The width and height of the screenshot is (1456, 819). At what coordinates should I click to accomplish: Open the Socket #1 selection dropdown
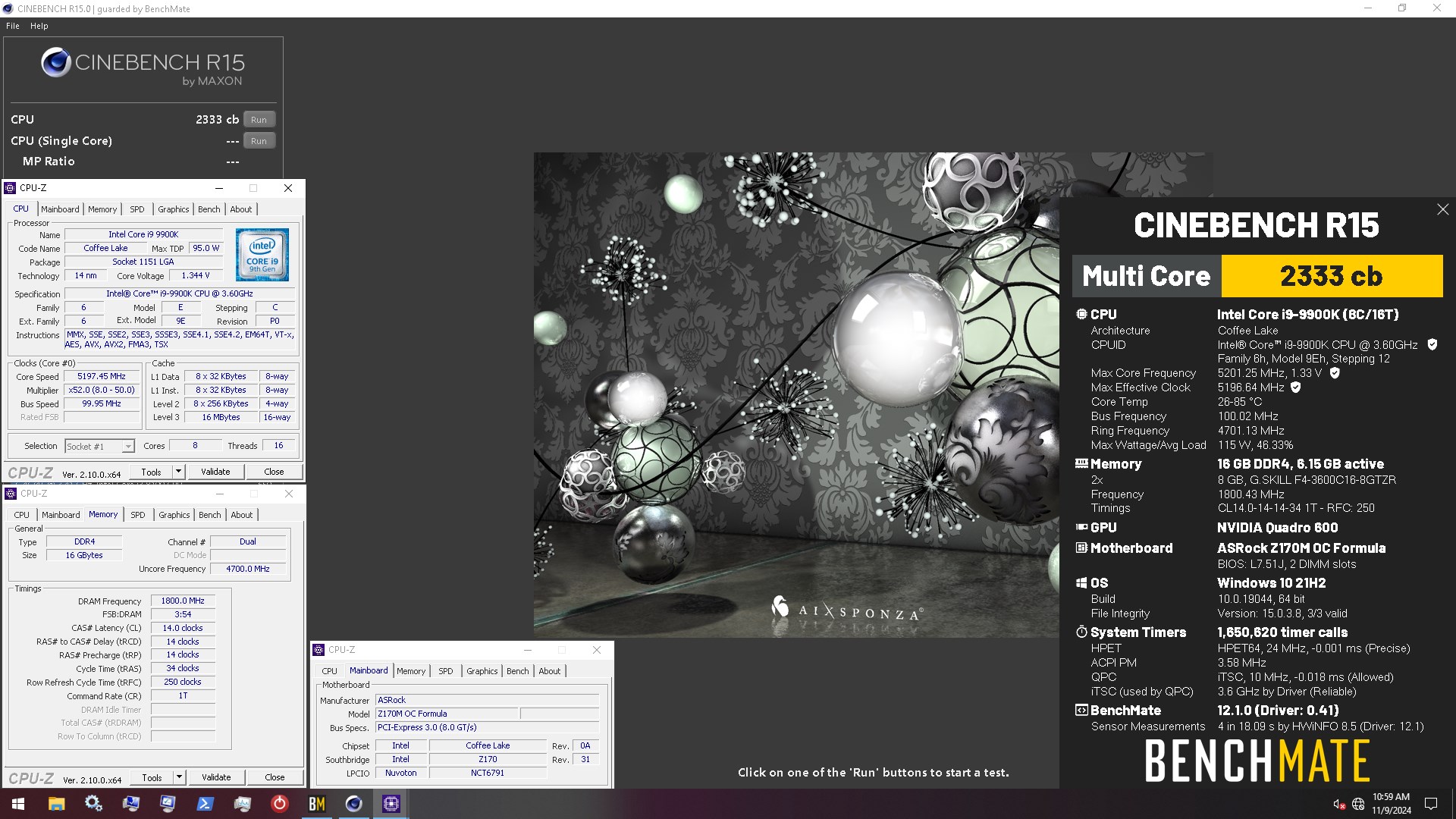tap(99, 447)
